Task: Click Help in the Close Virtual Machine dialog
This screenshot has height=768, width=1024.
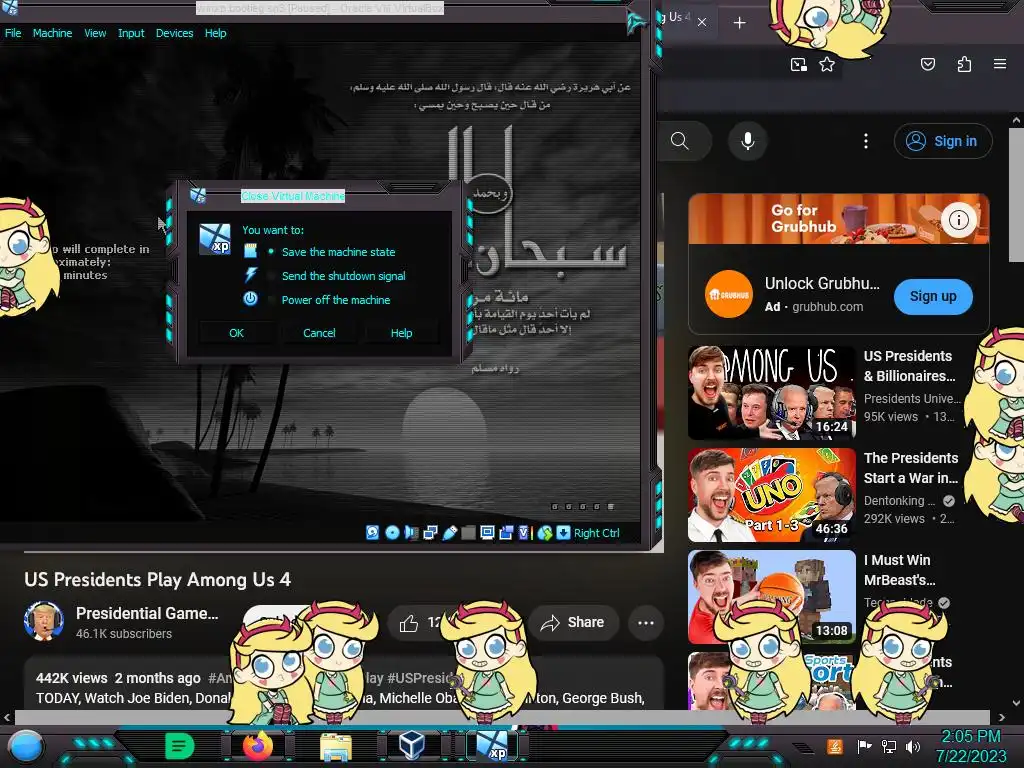Action: pos(402,333)
